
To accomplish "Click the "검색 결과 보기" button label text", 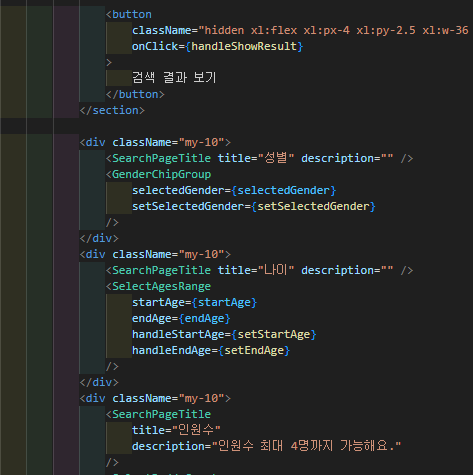I will (x=174, y=78).
